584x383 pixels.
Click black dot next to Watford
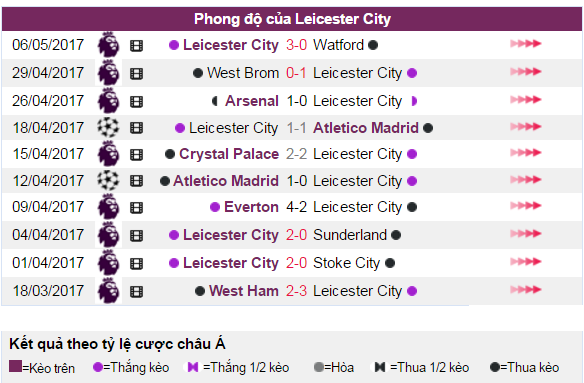tap(373, 45)
